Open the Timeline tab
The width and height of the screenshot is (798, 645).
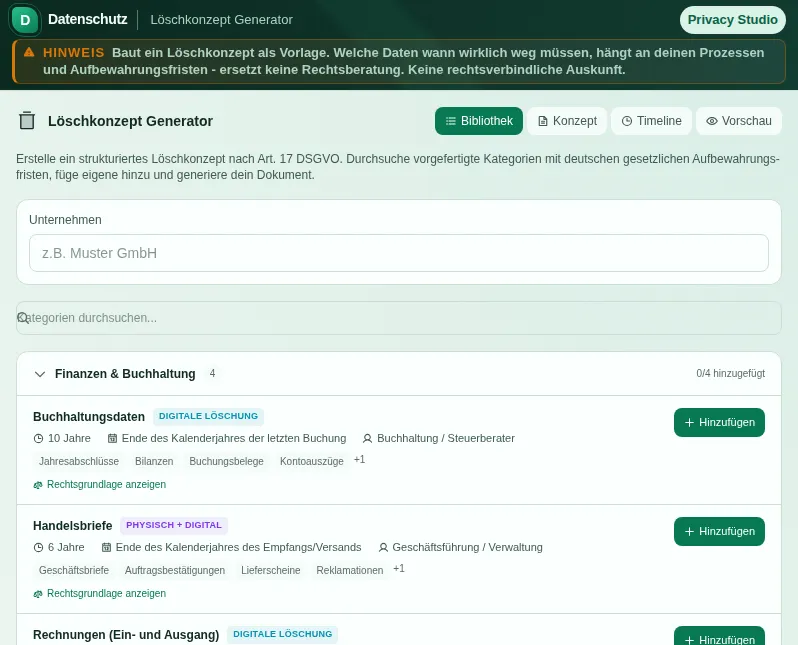click(651, 121)
